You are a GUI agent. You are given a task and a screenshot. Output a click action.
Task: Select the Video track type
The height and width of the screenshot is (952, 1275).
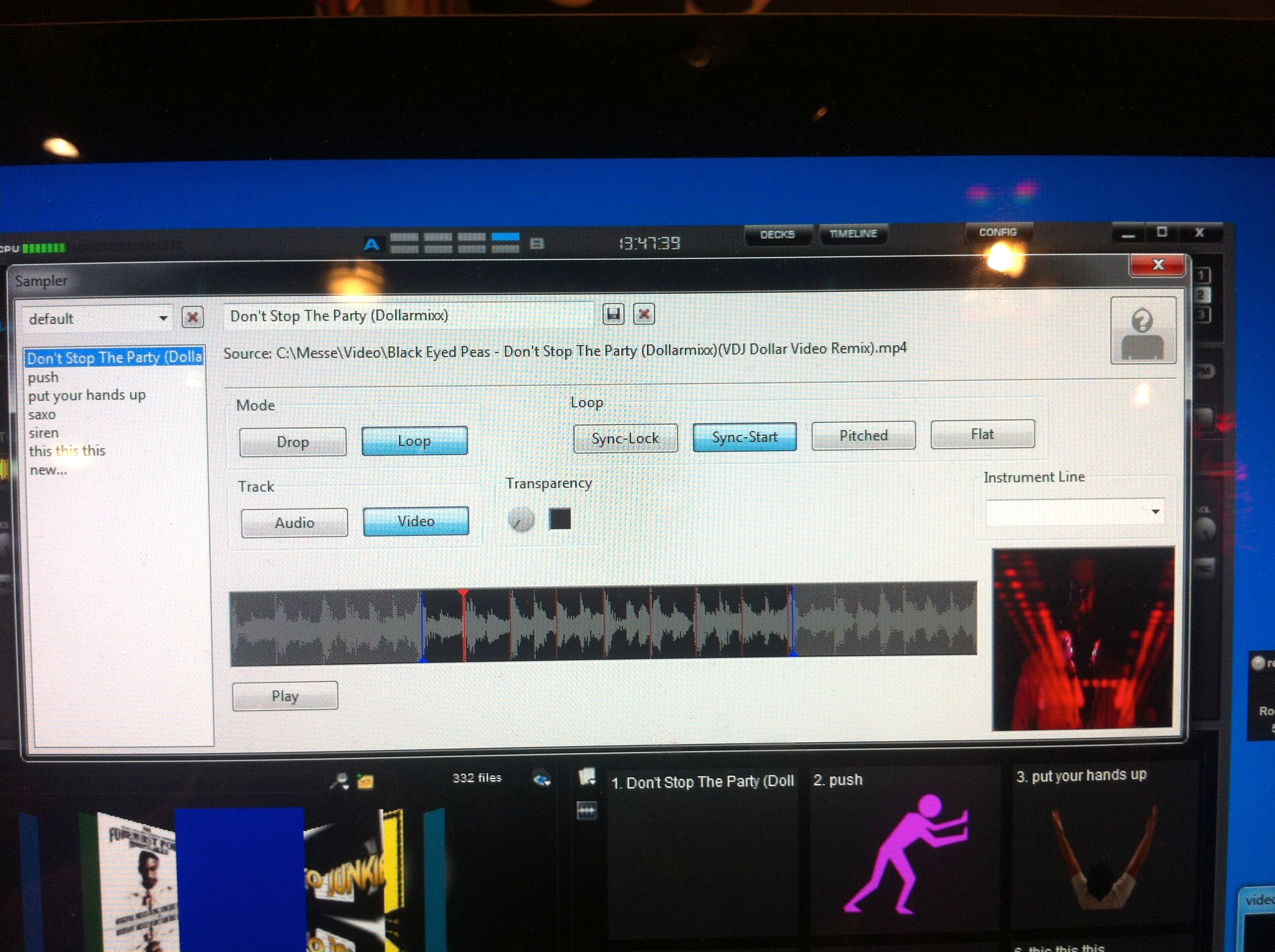coord(415,521)
